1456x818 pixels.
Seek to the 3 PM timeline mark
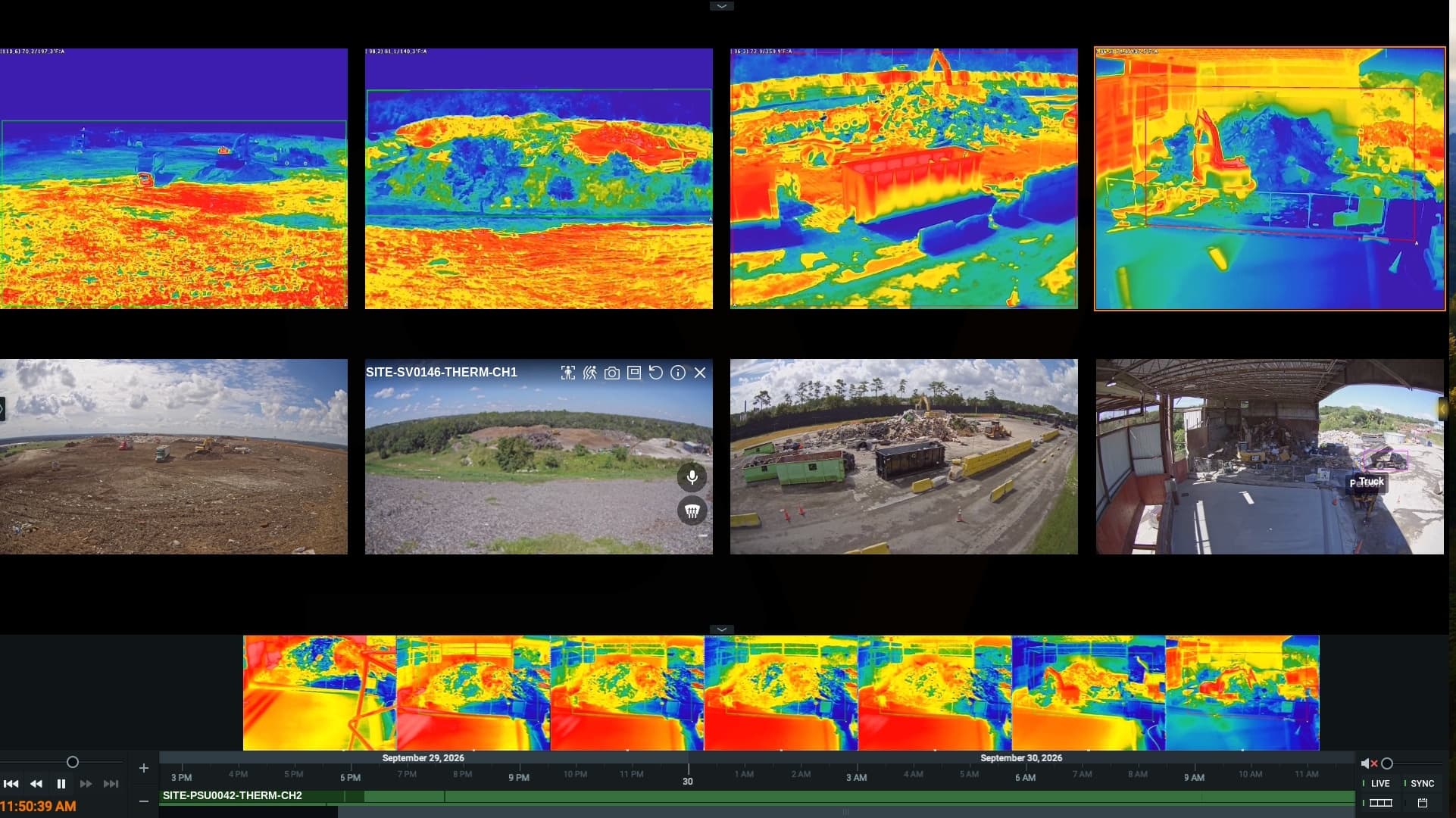(181, 777)
